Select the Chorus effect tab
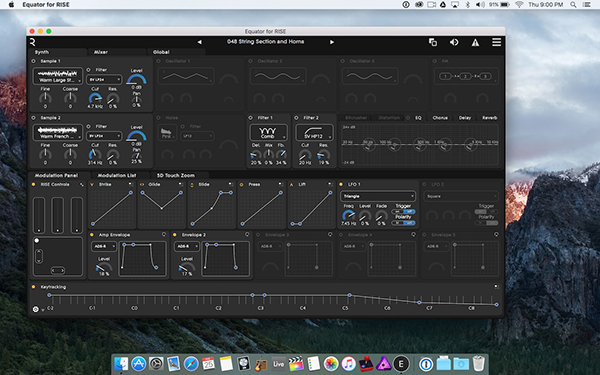600x375 pixels. coord(440,118)
